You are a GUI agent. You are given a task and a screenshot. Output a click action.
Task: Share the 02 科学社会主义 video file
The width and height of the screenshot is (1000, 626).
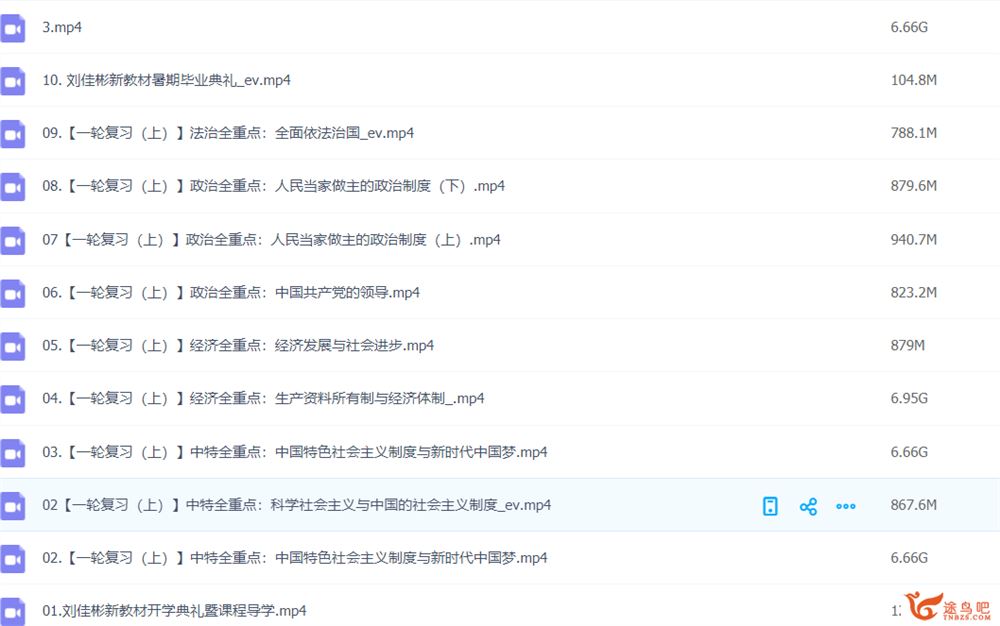pyautogui.click(x=808, y=506)
